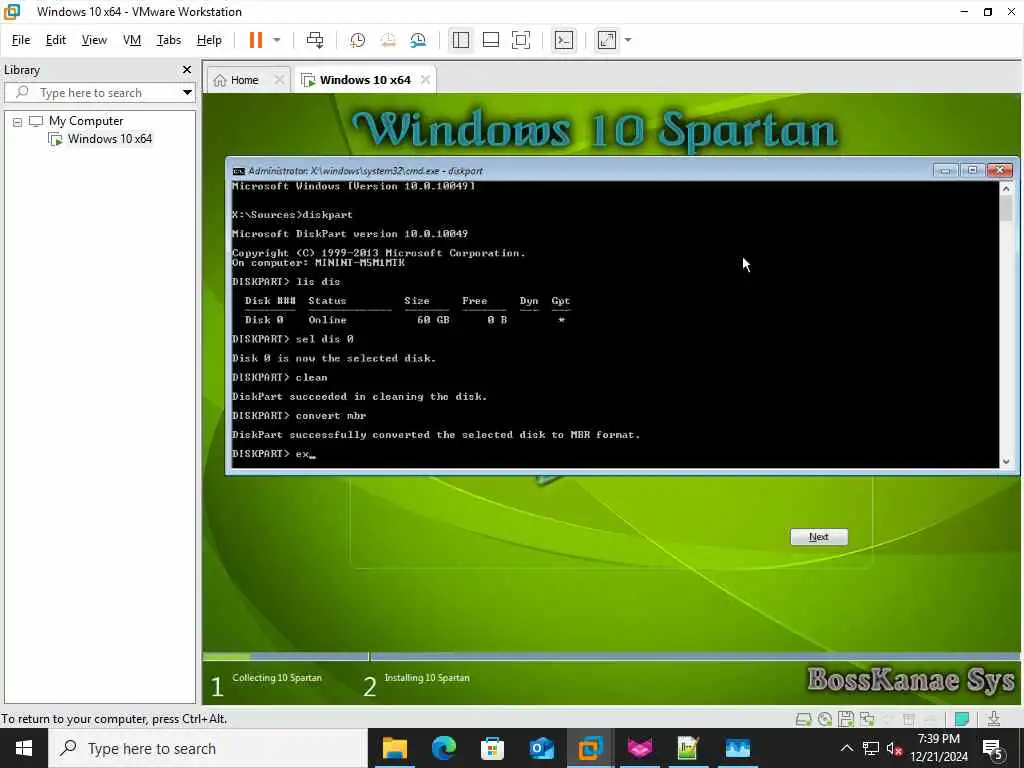Open Microsoft Edge from the taskbar
1024x768 pixels.
pyautogui.click(x=443, y=748)
